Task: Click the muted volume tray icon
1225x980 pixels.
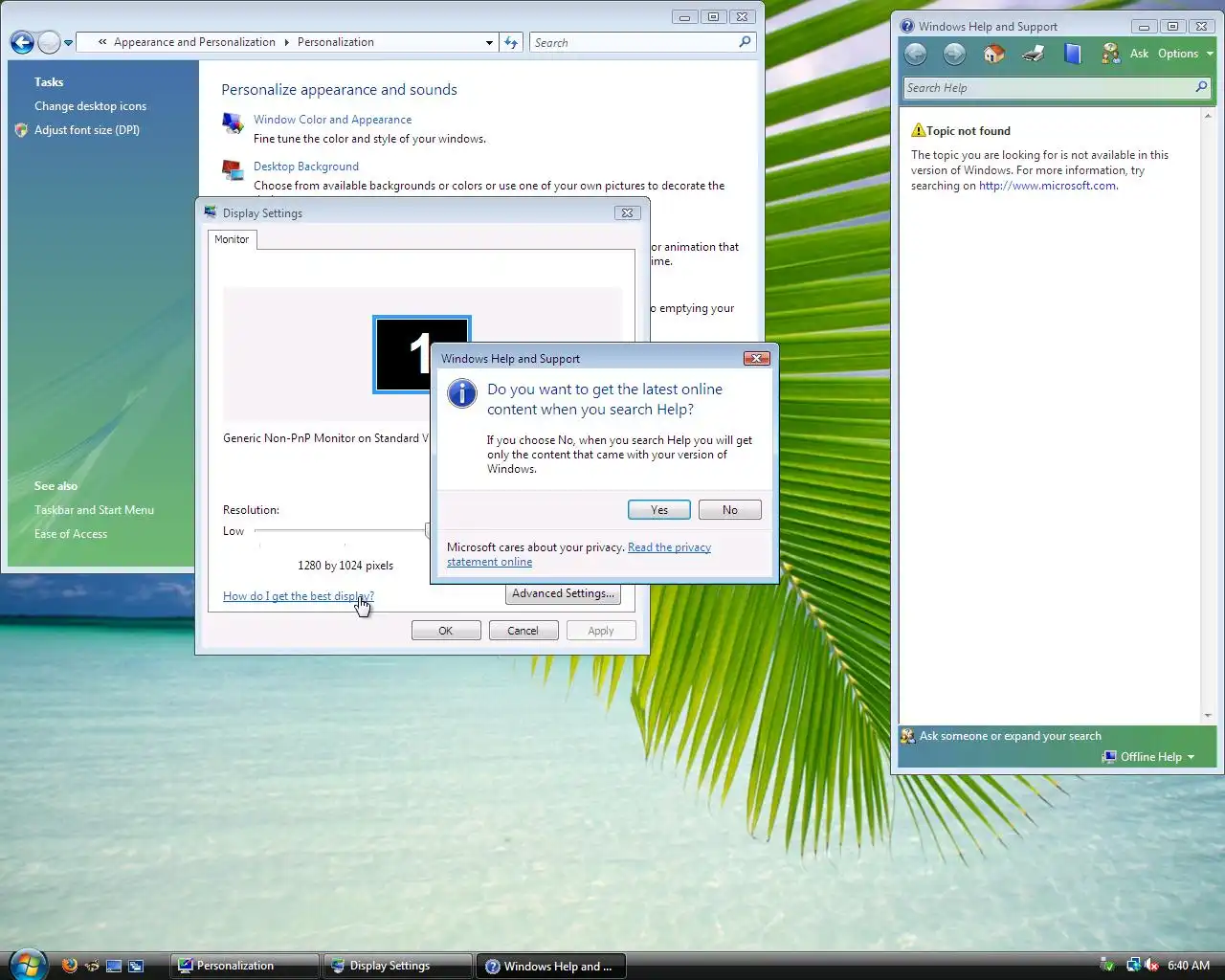Action: (1151, 966)
